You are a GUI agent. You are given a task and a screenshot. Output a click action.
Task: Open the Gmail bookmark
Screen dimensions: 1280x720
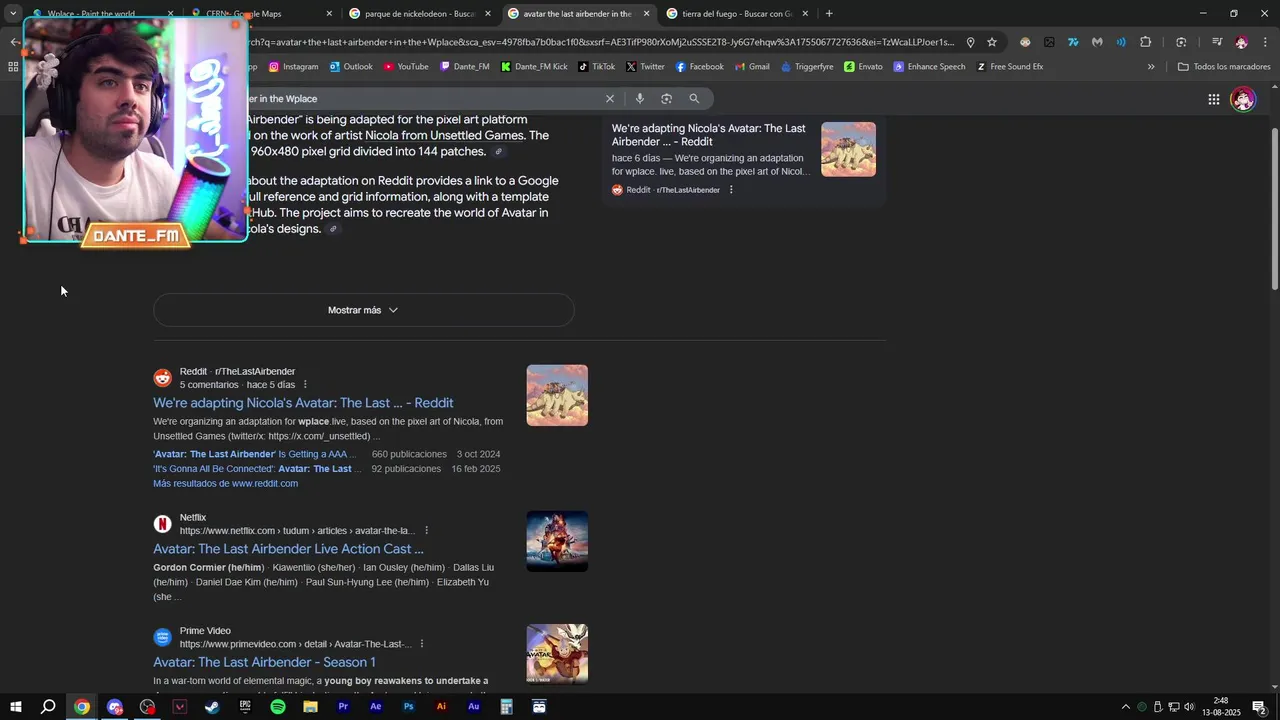[752, 67]
